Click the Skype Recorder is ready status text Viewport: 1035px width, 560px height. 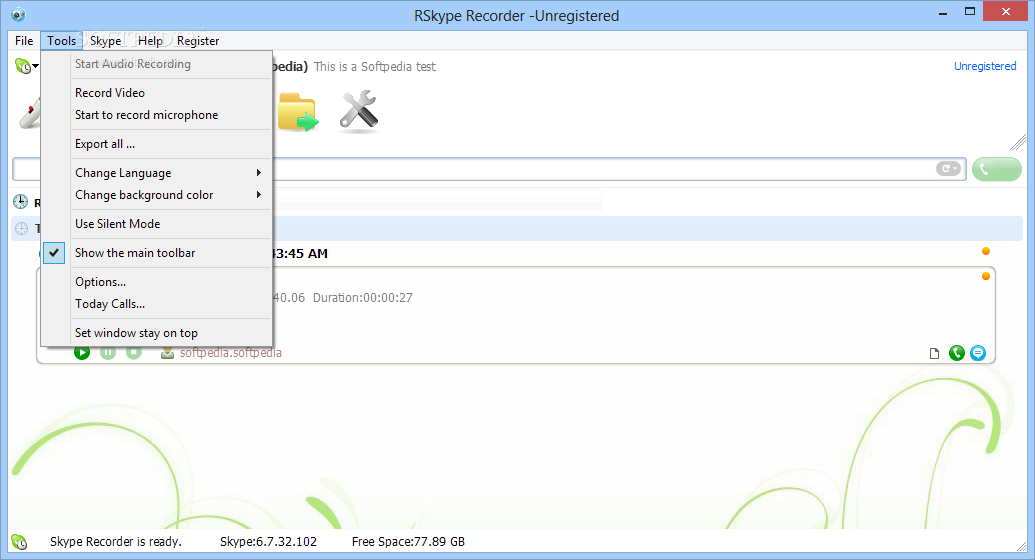pos(116,542)
